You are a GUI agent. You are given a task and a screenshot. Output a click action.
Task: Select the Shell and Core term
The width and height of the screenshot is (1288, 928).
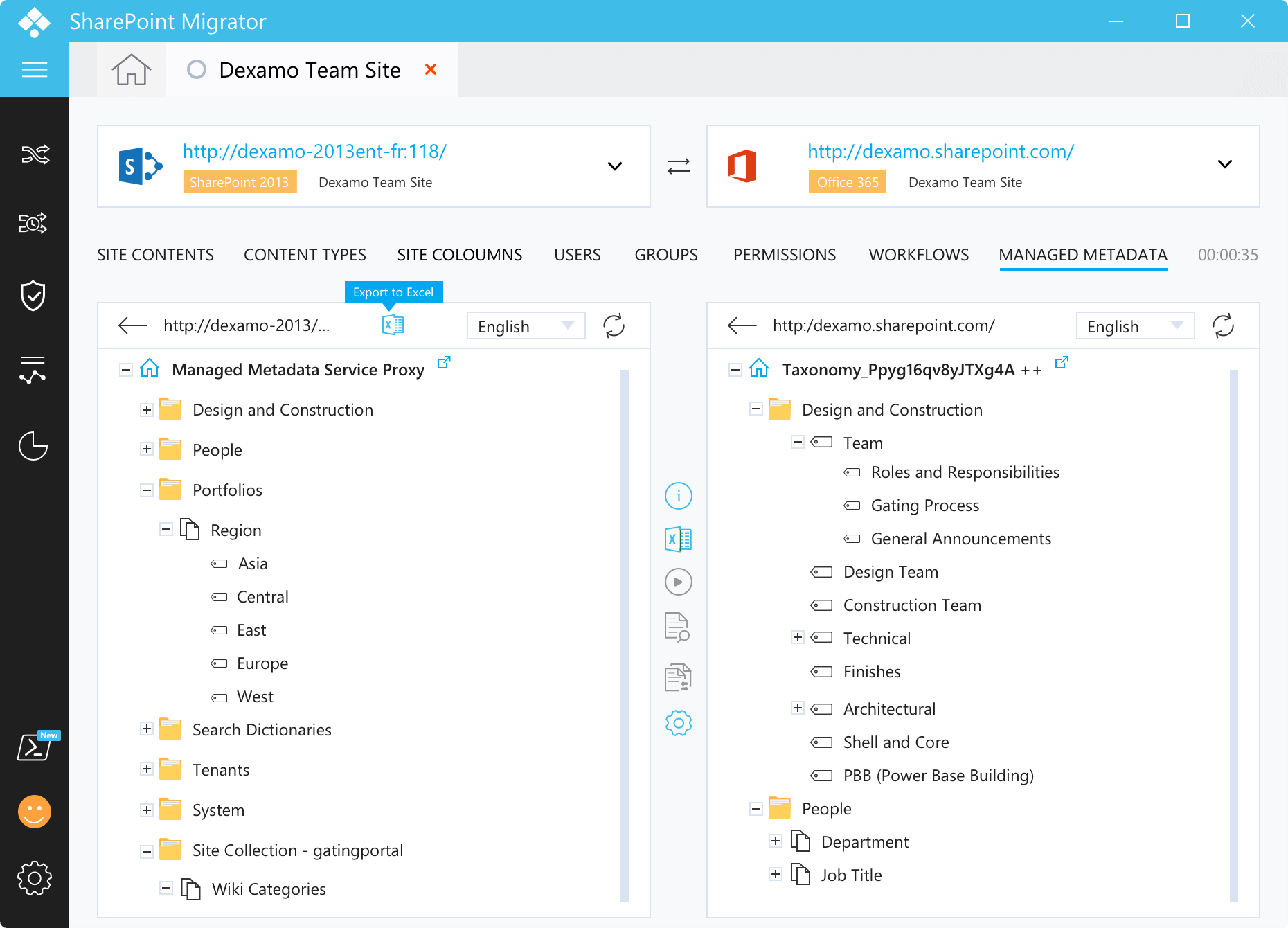(896, 742)
